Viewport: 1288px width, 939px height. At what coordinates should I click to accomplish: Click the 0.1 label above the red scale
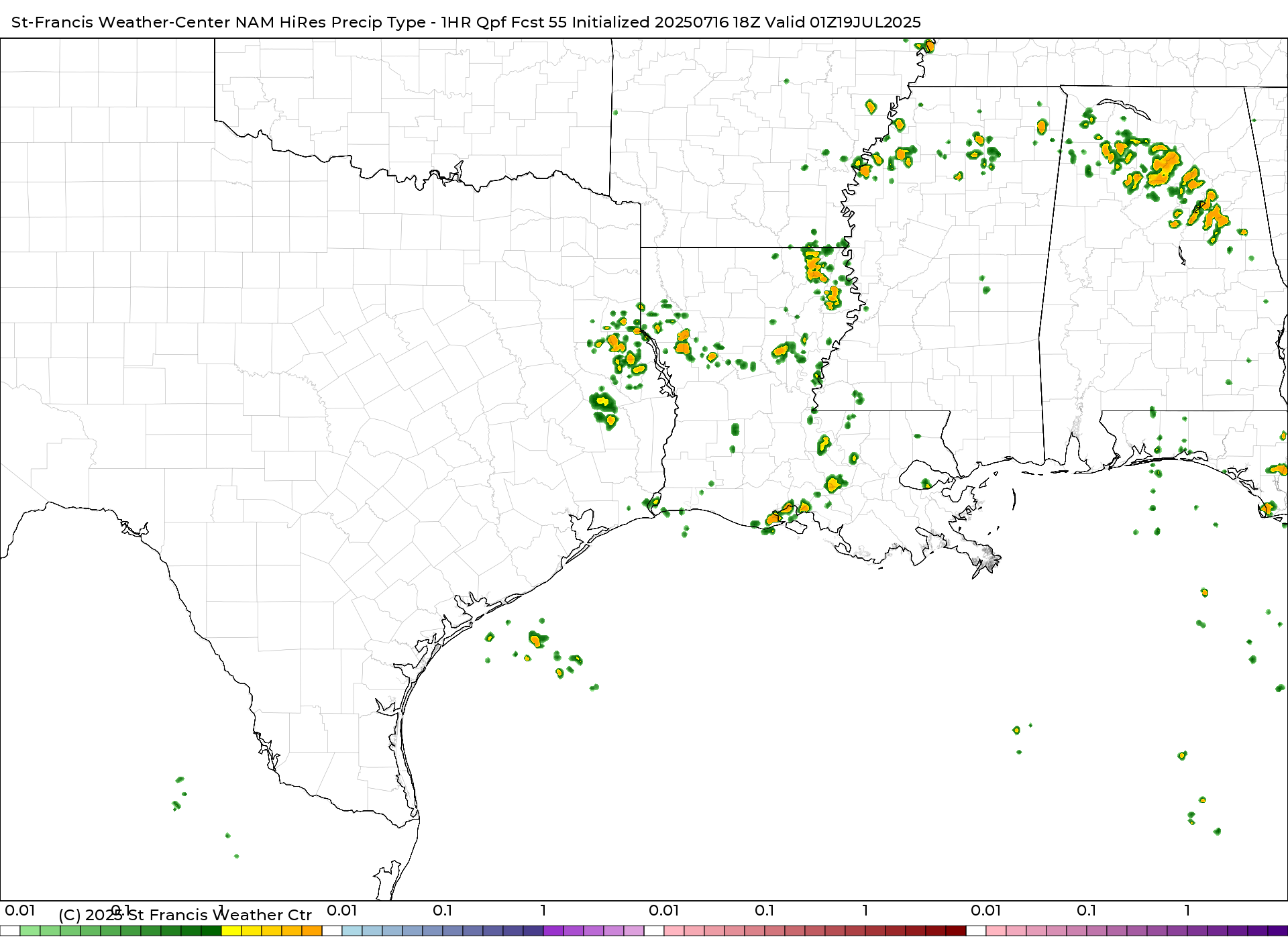pyautogui.click(x=765, y=910)
